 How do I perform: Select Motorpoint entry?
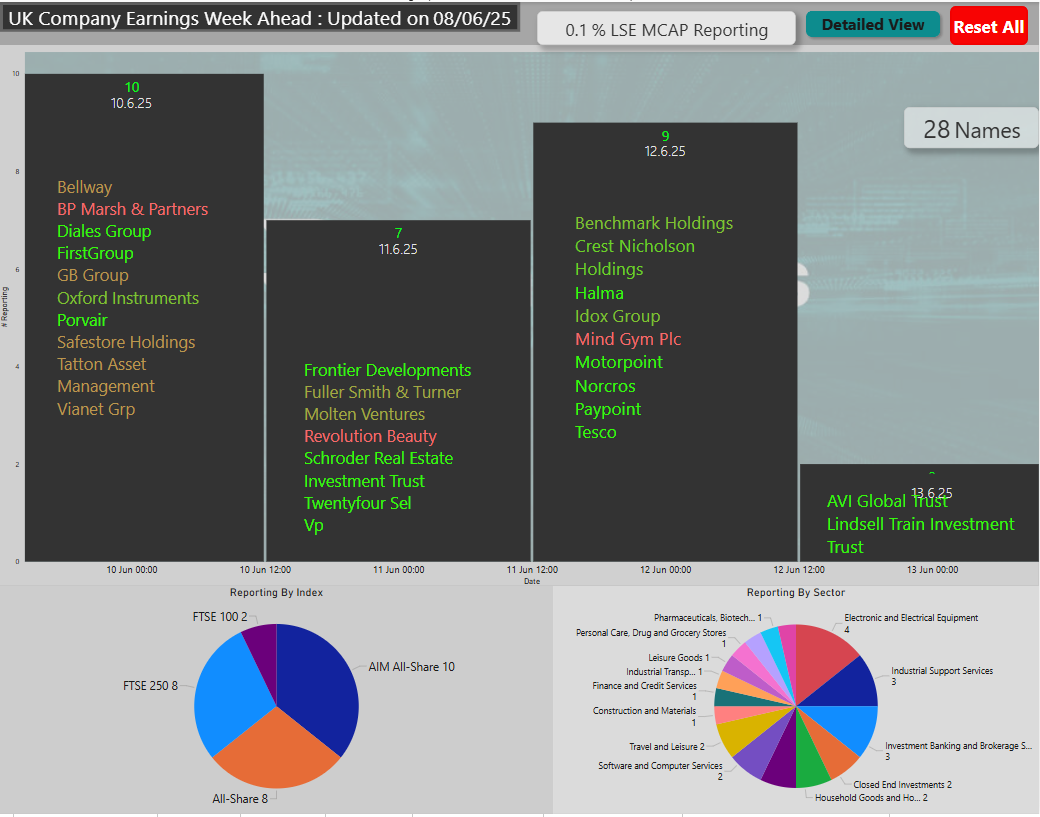pyautogui.click(x=619, y=362)
